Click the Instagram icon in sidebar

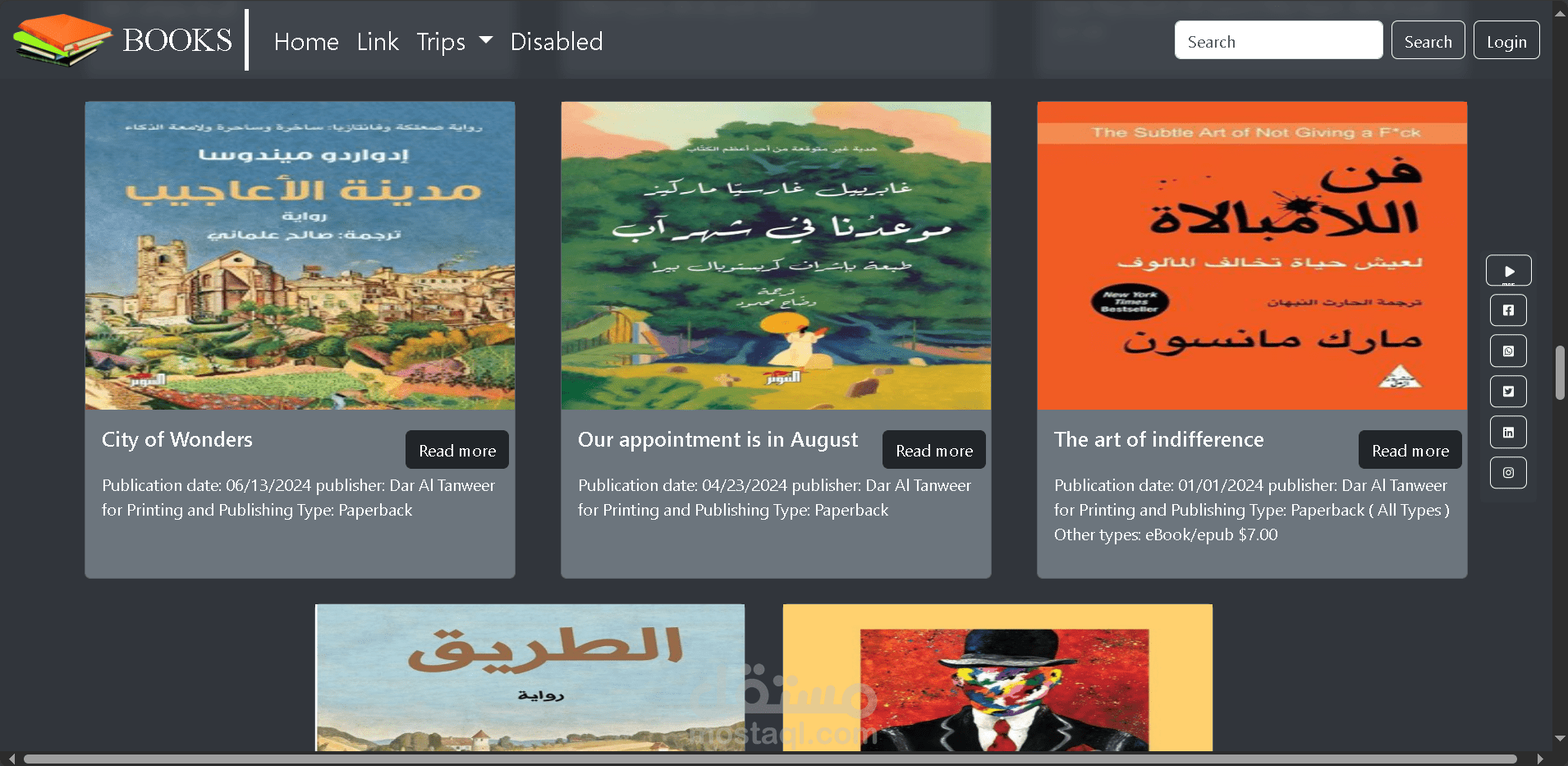click(1508, 473)
